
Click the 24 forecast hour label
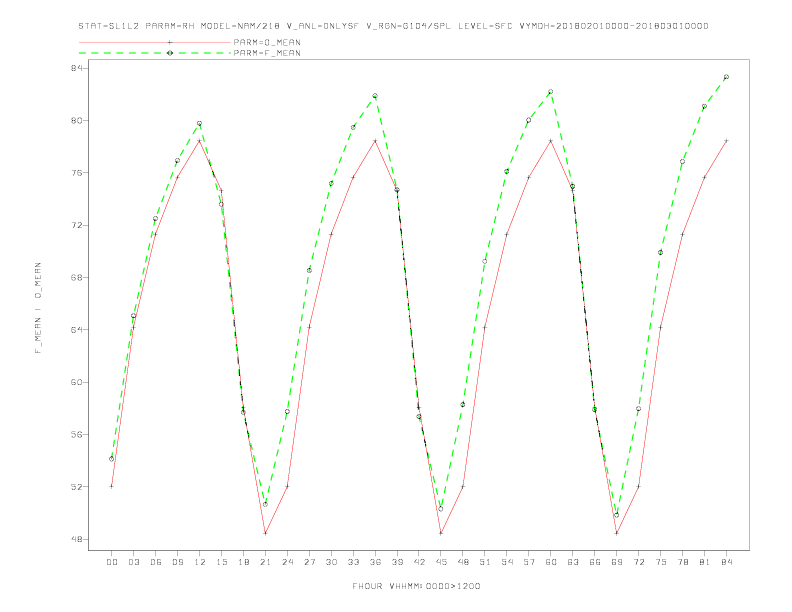coord(287,562)
